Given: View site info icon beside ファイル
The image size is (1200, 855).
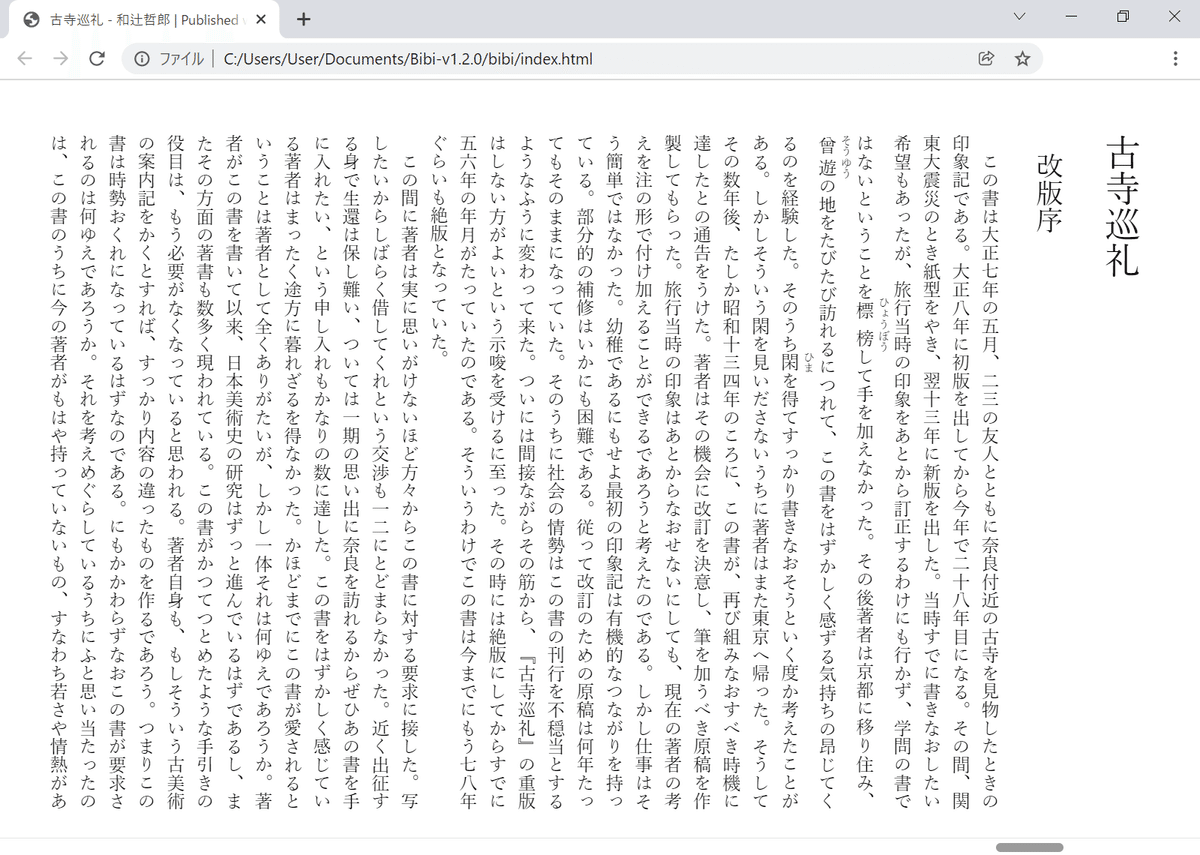Looking at the screenshot, I should click(142, 59).
